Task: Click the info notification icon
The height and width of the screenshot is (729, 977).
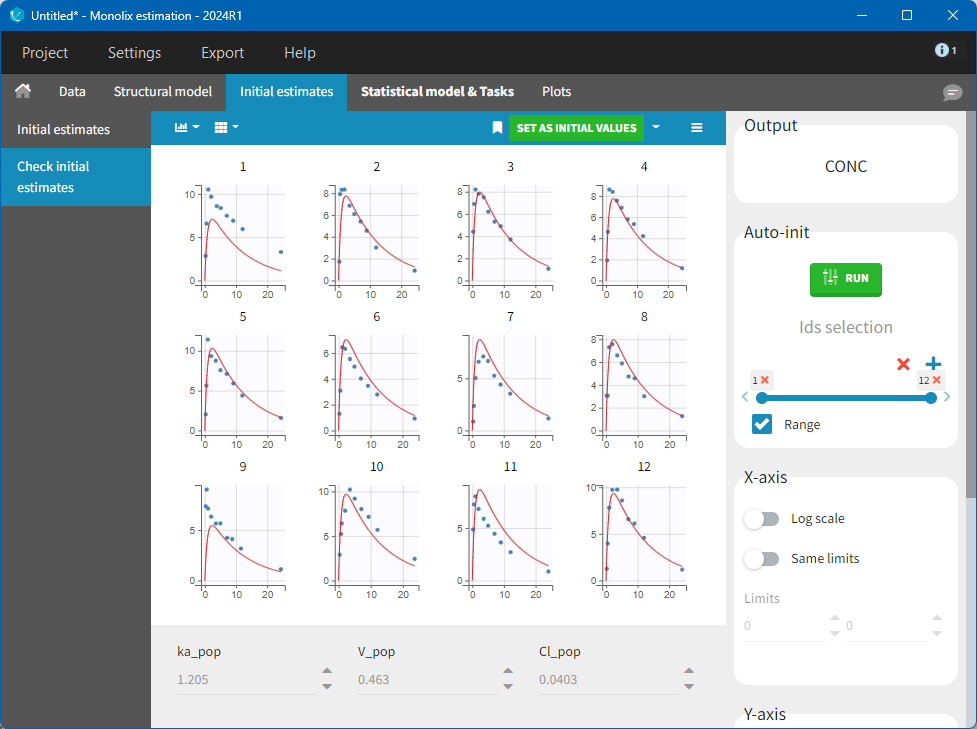Action: (x=945, y=50)
